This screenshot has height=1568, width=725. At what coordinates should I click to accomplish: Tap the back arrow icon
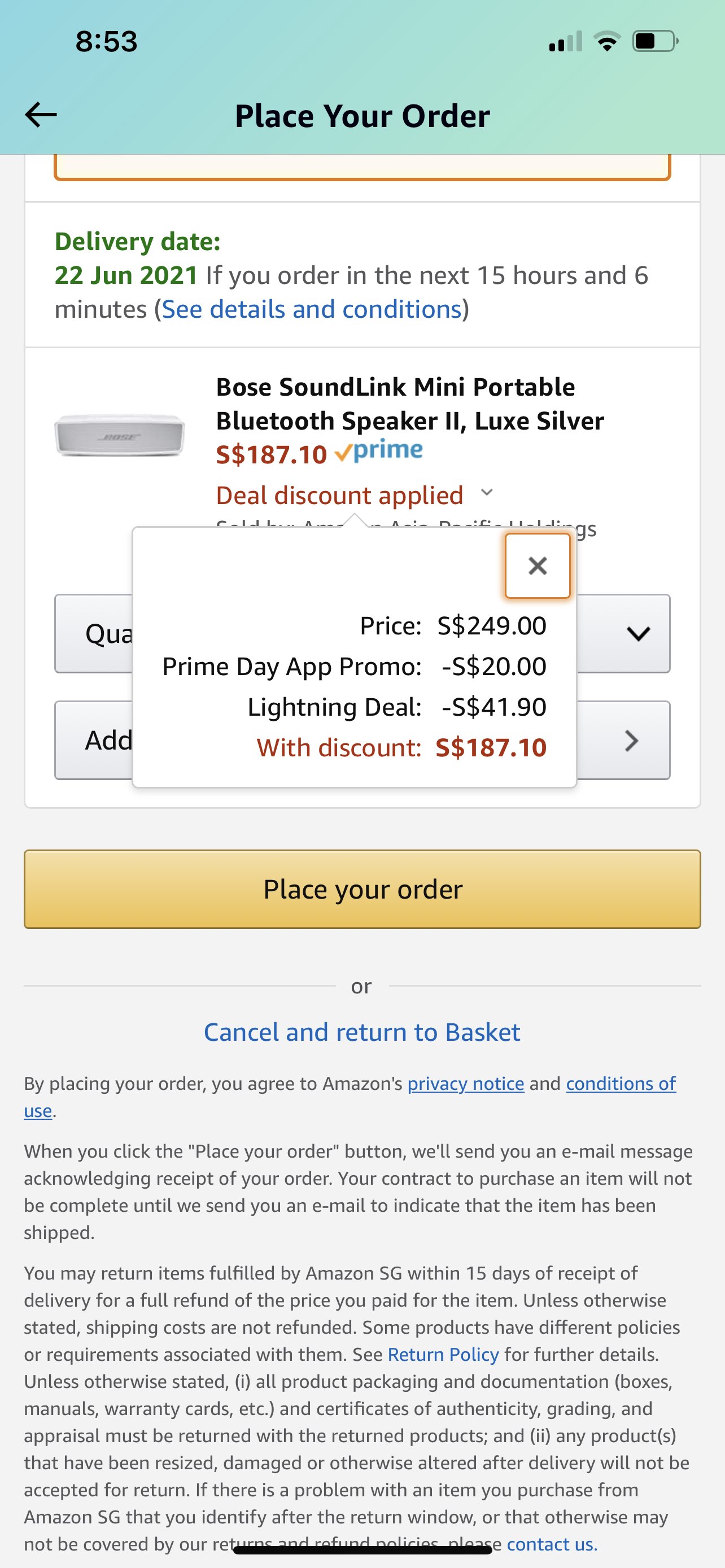tap(41, 115)
